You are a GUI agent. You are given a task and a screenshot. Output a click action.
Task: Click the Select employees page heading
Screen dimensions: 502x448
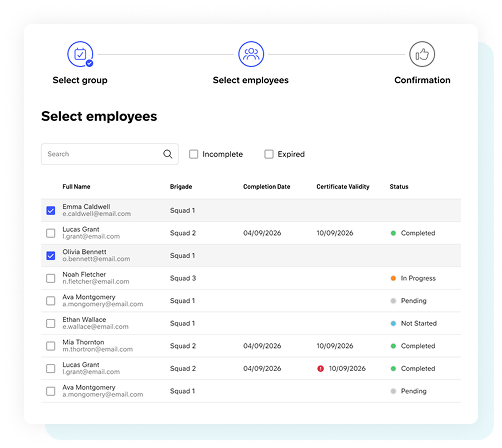point(99,117)
